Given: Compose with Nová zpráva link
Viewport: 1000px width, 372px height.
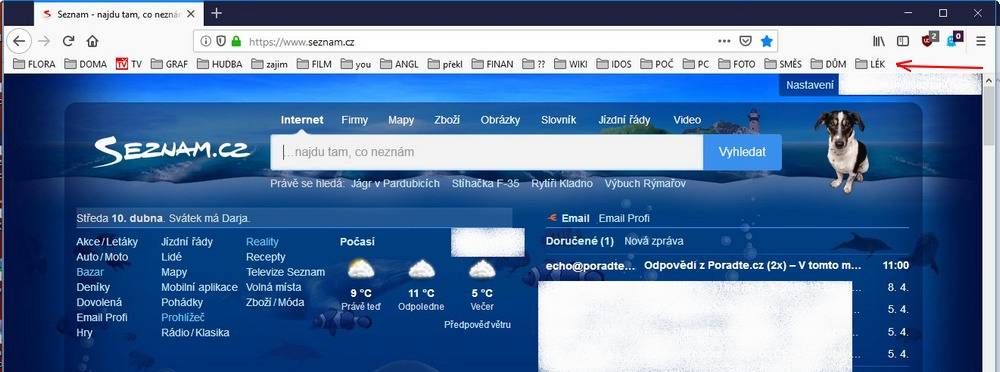Looking at the screenshot, I should [x=654, y=241].
